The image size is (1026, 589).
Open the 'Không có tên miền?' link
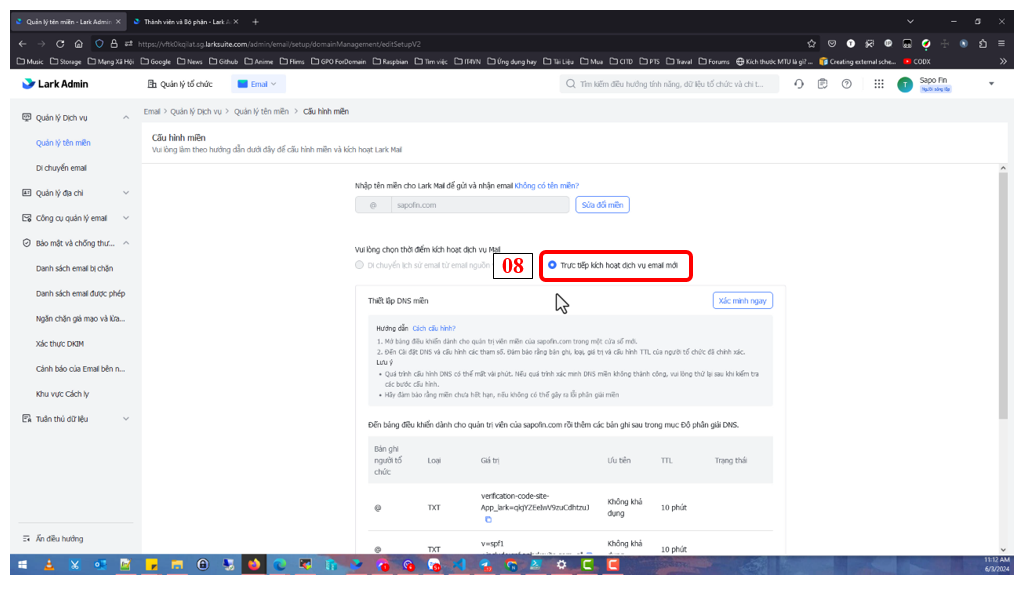(x=546, y=186)
